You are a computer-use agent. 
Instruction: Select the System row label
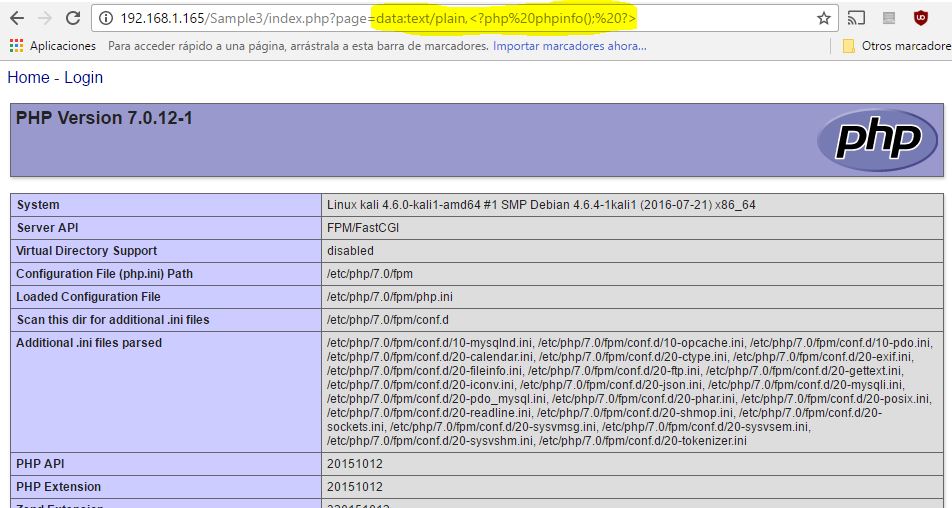click(x=38, y=205)
